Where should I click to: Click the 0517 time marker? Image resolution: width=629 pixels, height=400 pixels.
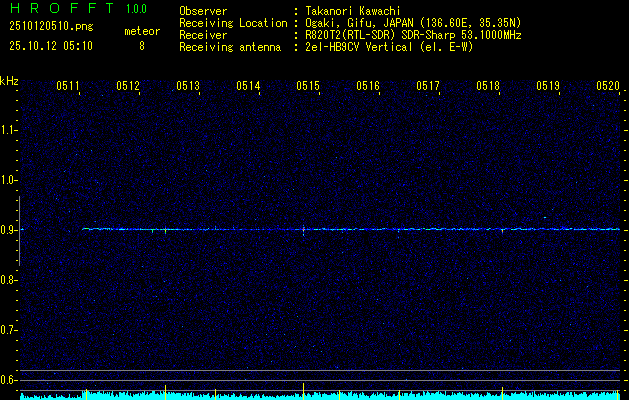[x=428, y=85]
